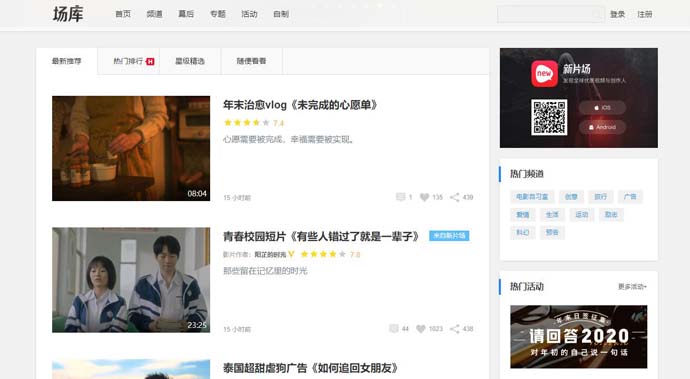Switch to the 热门排行 tab

coord(128,61)
